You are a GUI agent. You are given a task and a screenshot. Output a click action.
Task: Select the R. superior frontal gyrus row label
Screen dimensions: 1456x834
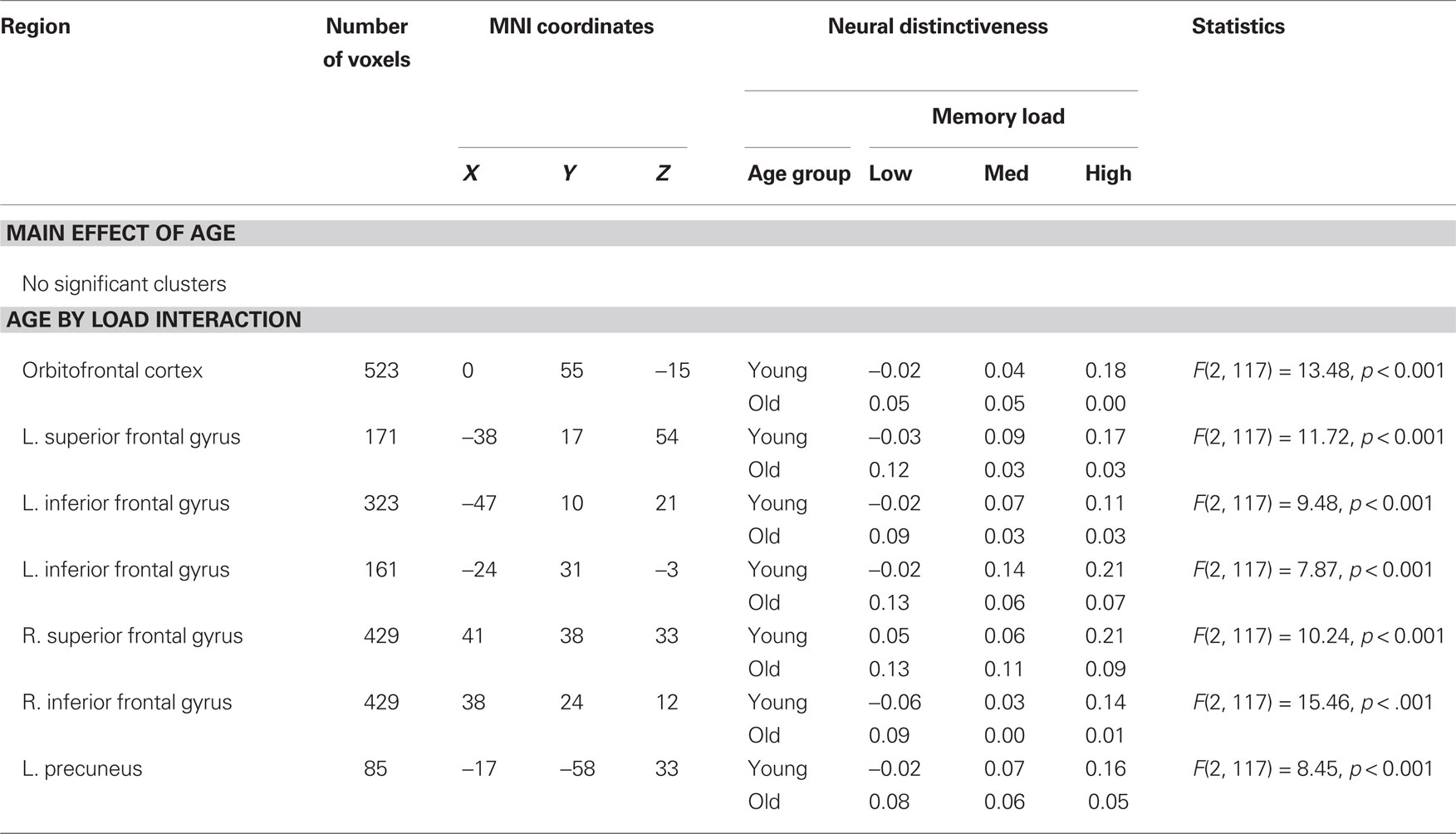(x=132, y=636)
